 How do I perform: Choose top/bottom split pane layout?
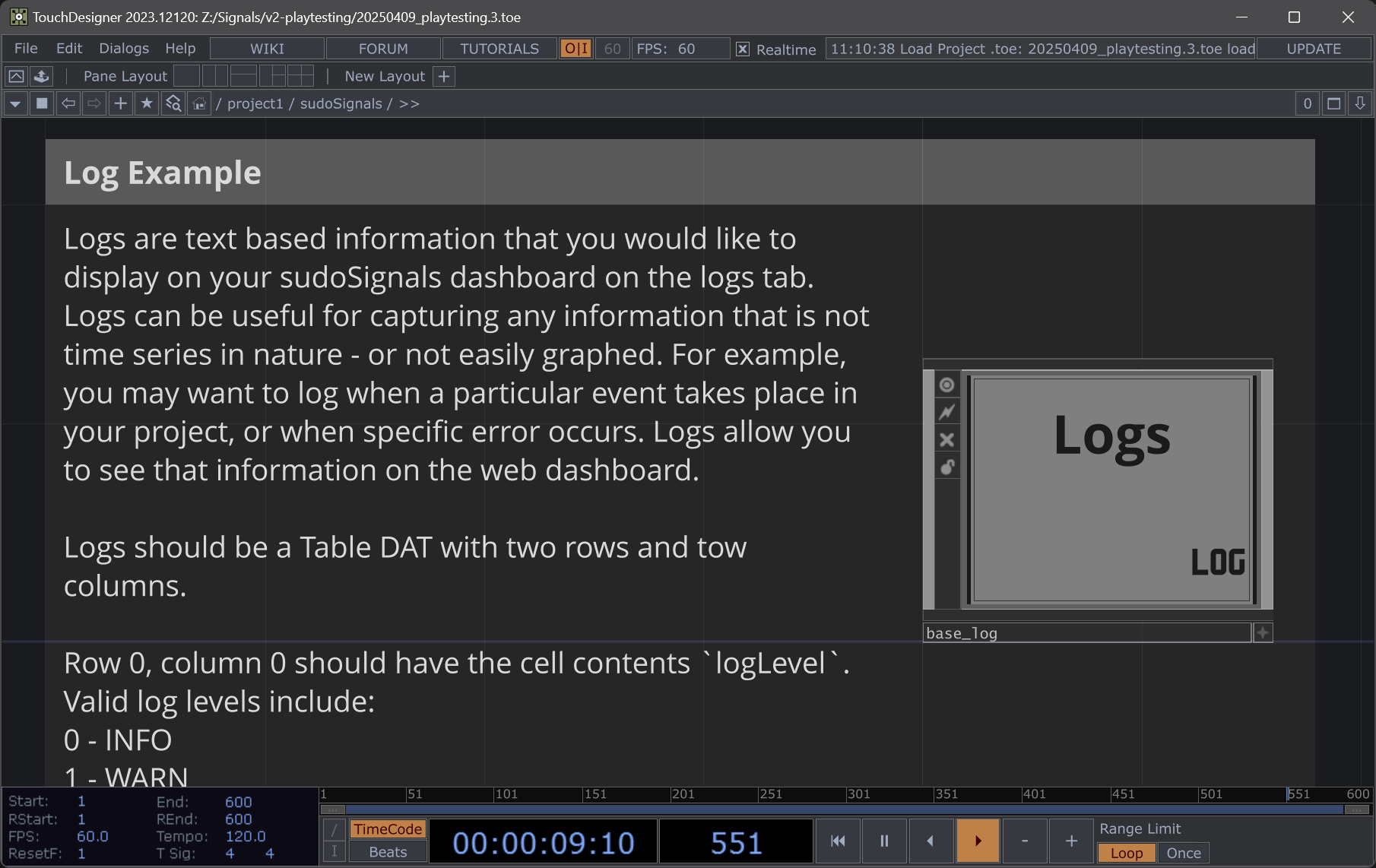[x=243, y=76]
